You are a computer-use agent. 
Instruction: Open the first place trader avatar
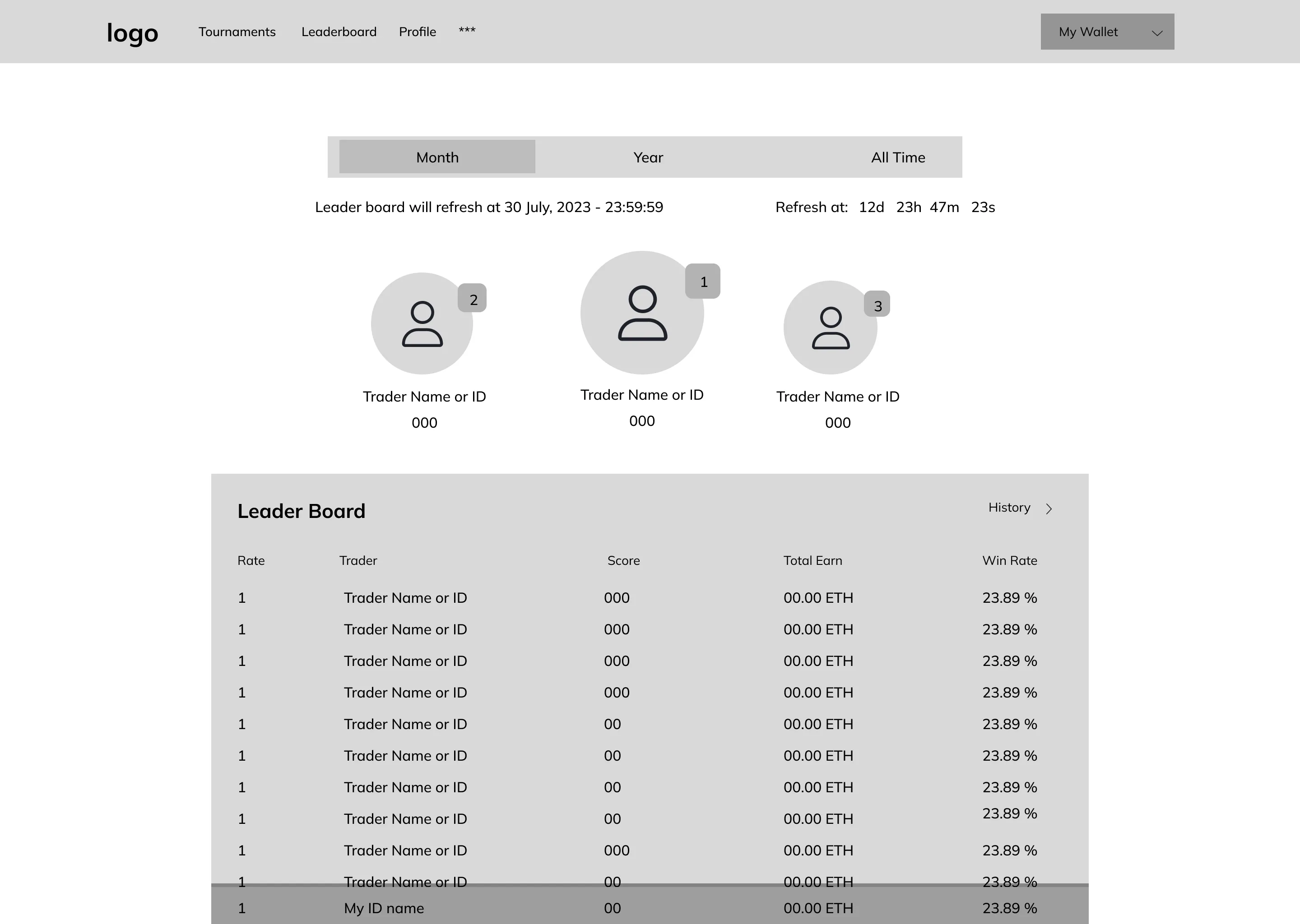(x=642, y=312)
